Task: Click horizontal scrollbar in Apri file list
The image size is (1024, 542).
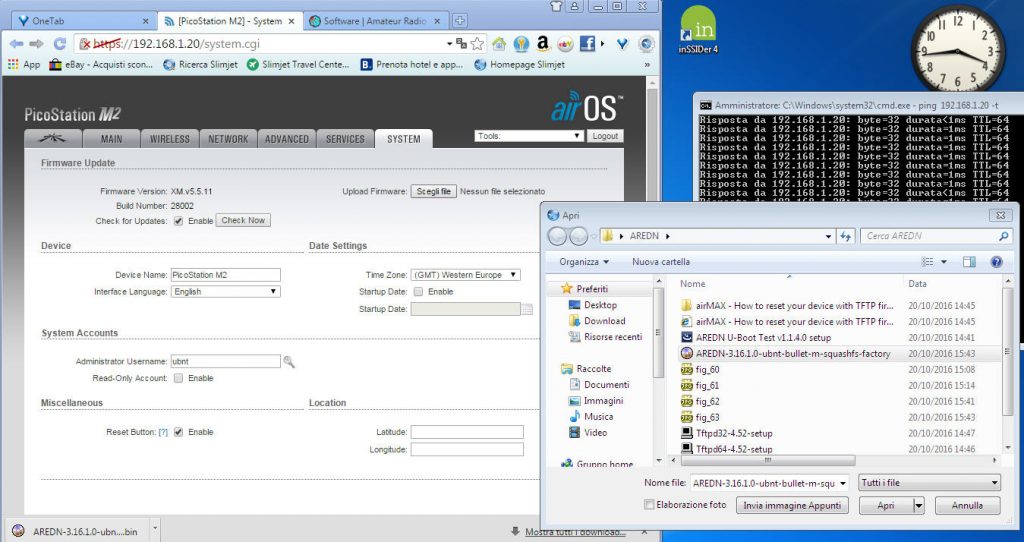Action: click(767, 460)
